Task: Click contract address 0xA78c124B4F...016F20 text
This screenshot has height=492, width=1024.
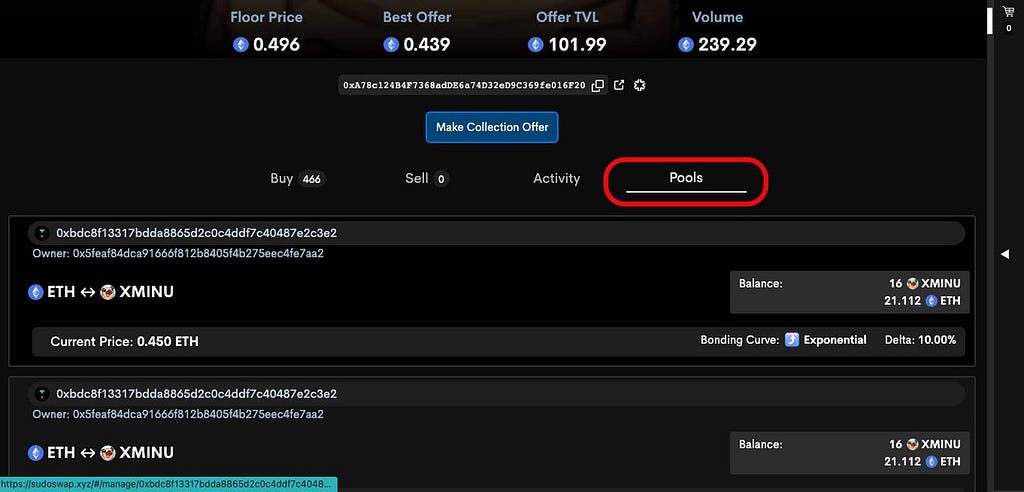Action: [464, 85]
